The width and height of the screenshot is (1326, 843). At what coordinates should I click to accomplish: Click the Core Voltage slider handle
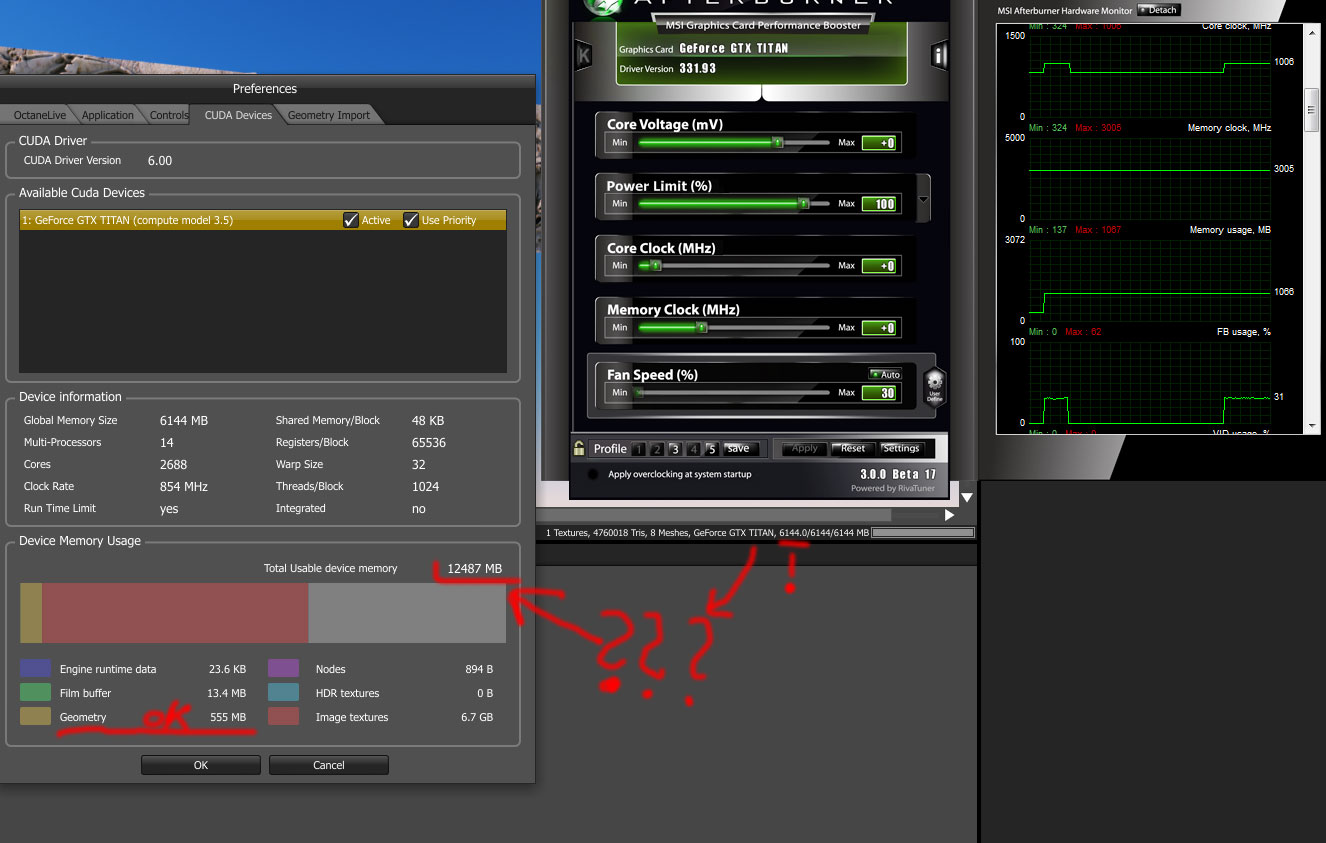778,143
